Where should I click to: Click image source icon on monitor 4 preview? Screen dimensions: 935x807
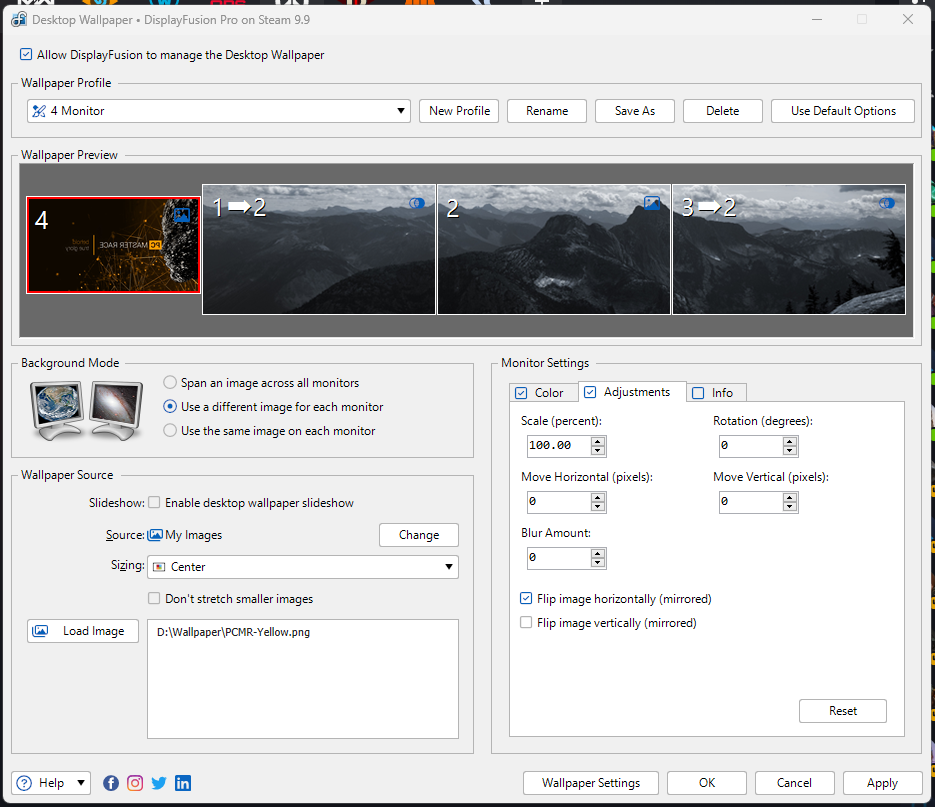point(181,214)
